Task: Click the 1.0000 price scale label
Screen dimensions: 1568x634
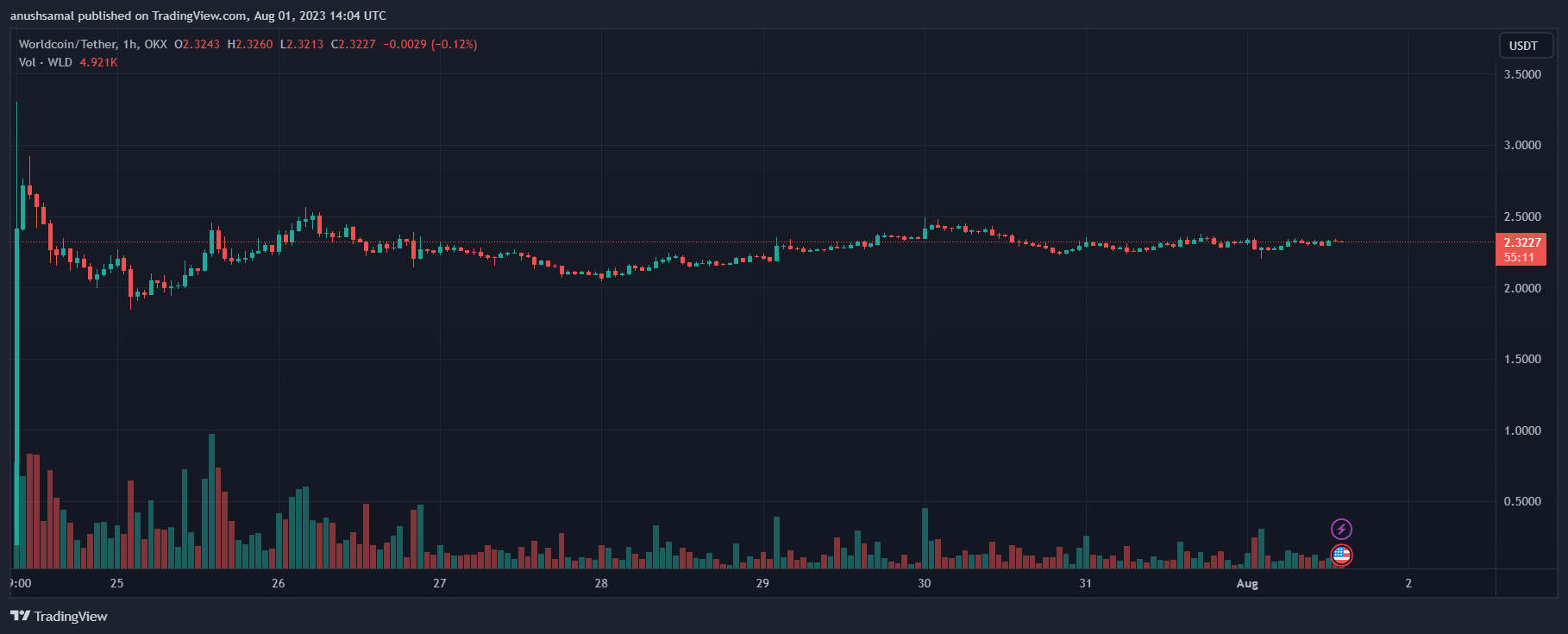Action: click(x=1522, y=430)
